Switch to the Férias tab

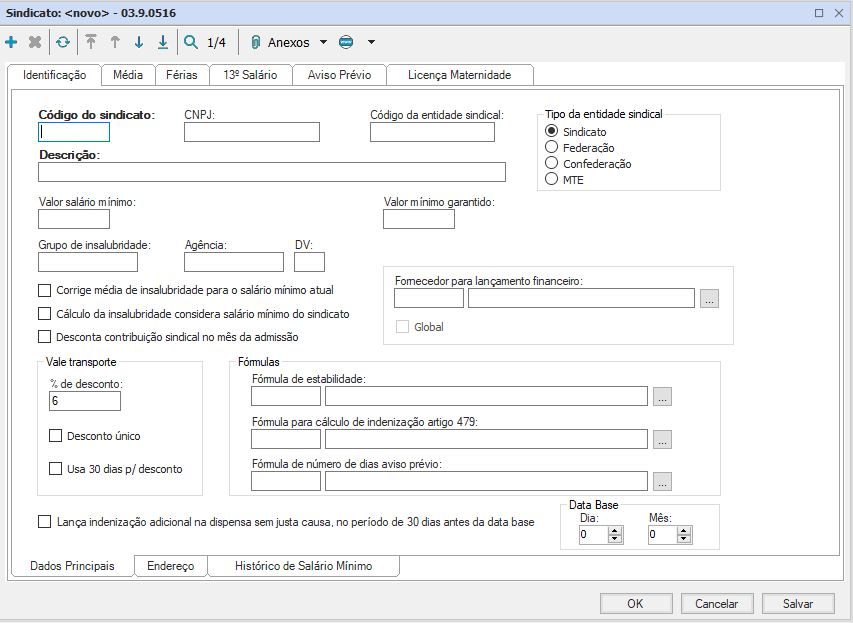tap(182, 75)
